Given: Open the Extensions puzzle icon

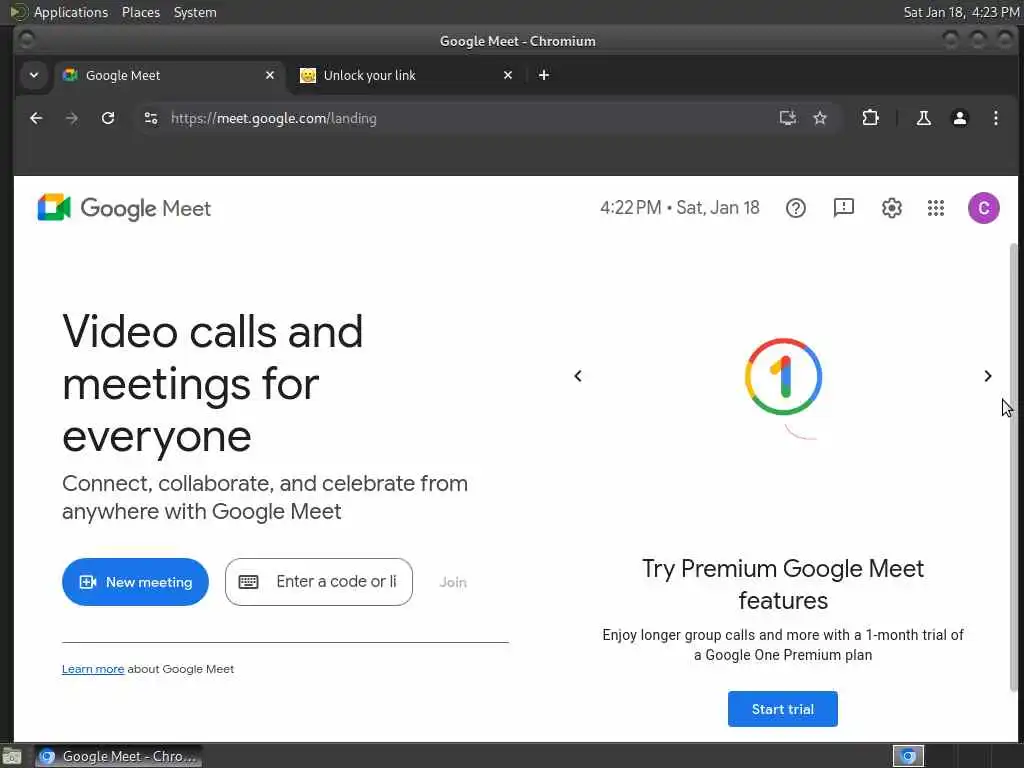Looking at the screenshot, I should (870, 118).
